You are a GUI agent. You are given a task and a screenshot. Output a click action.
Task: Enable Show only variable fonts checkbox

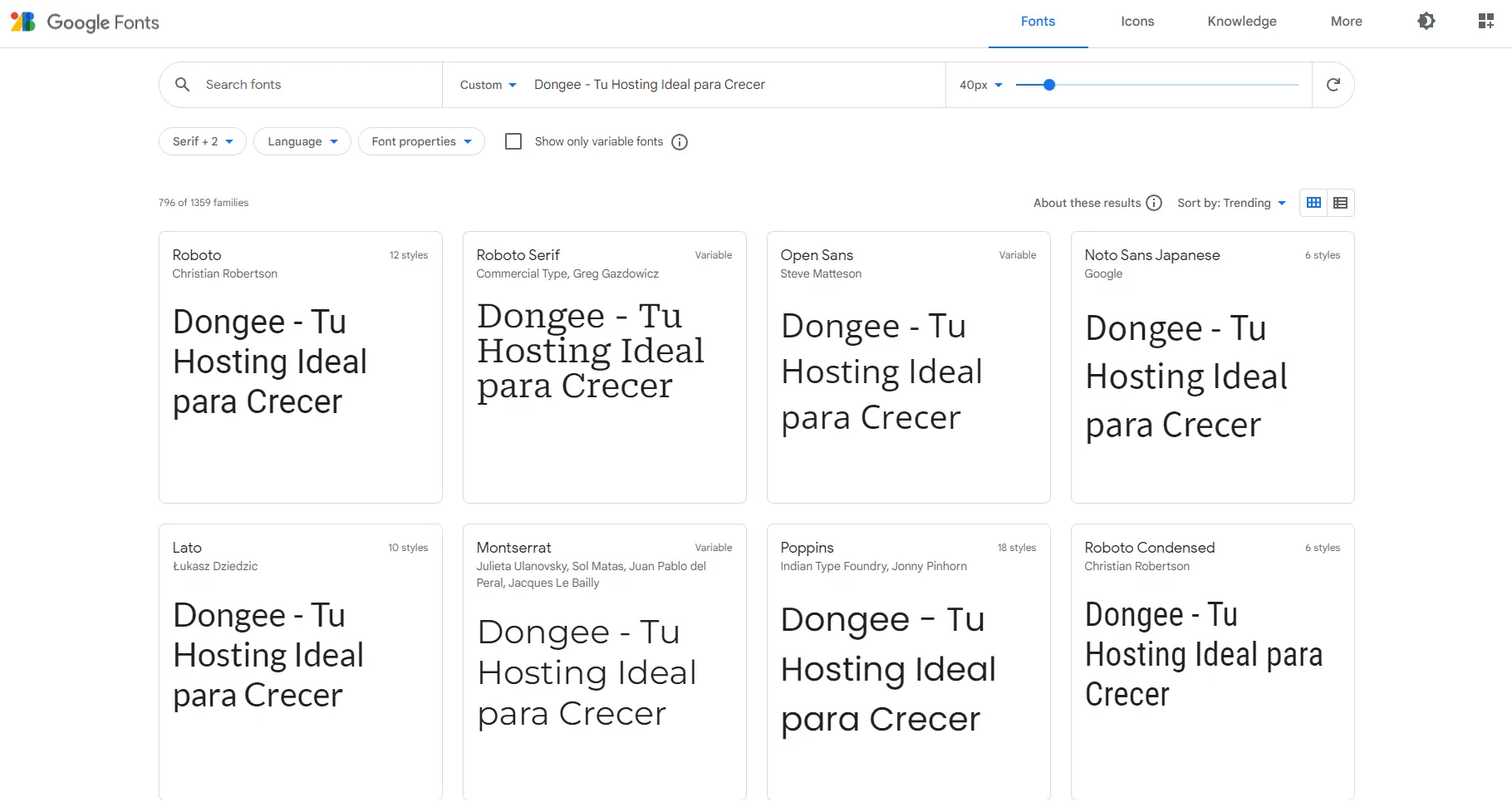coord(513,142)
